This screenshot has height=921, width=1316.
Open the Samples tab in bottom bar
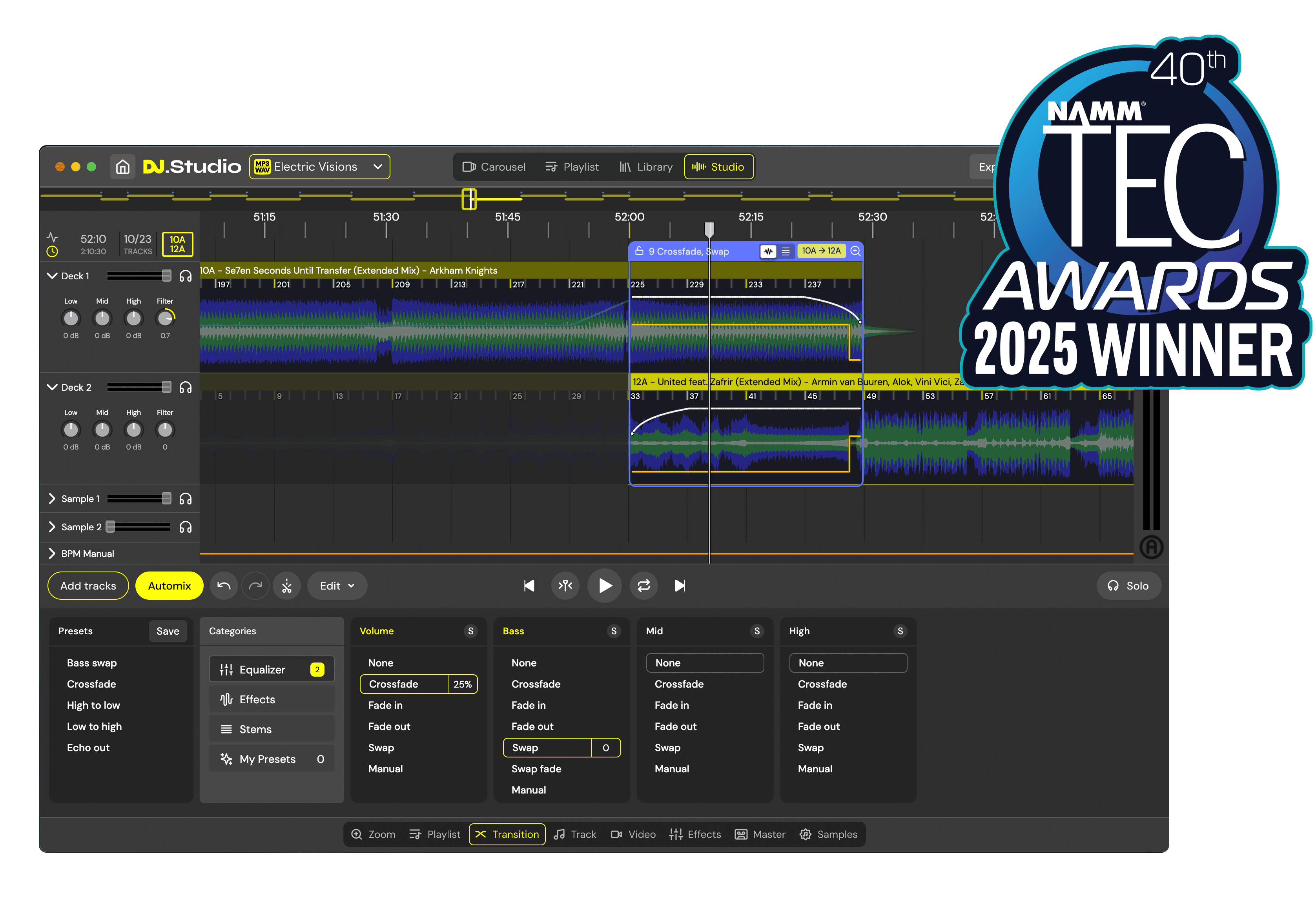click(x=829, y=835)
